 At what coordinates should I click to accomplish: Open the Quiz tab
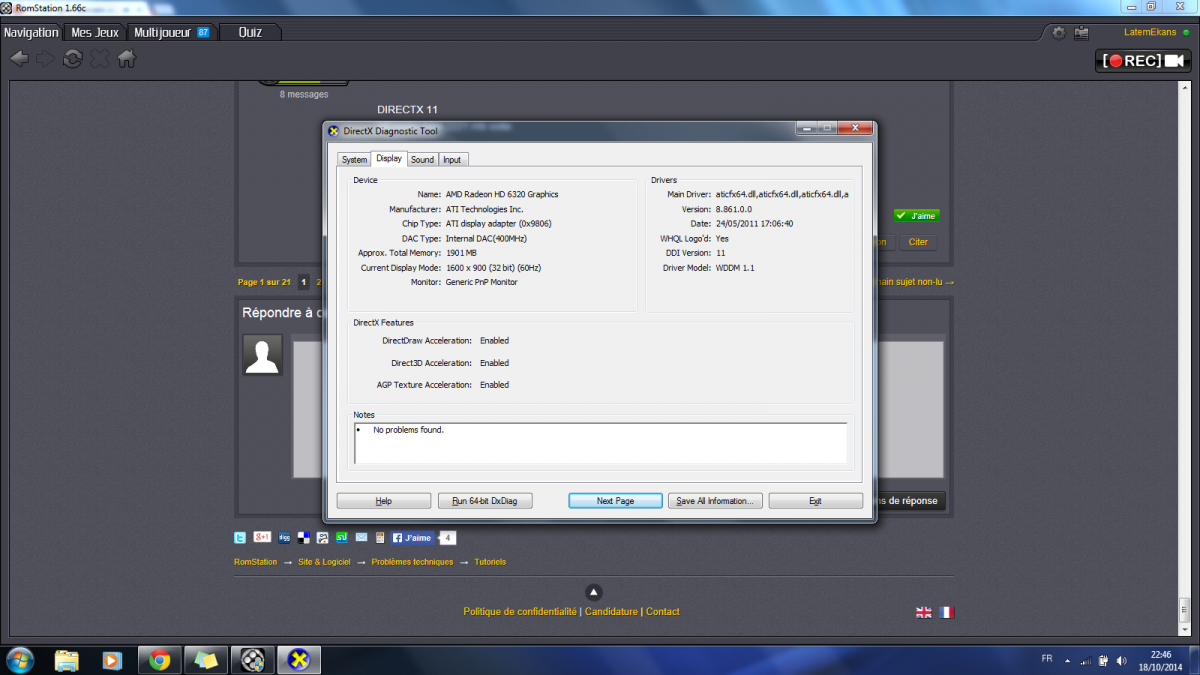tap(250, 32)
